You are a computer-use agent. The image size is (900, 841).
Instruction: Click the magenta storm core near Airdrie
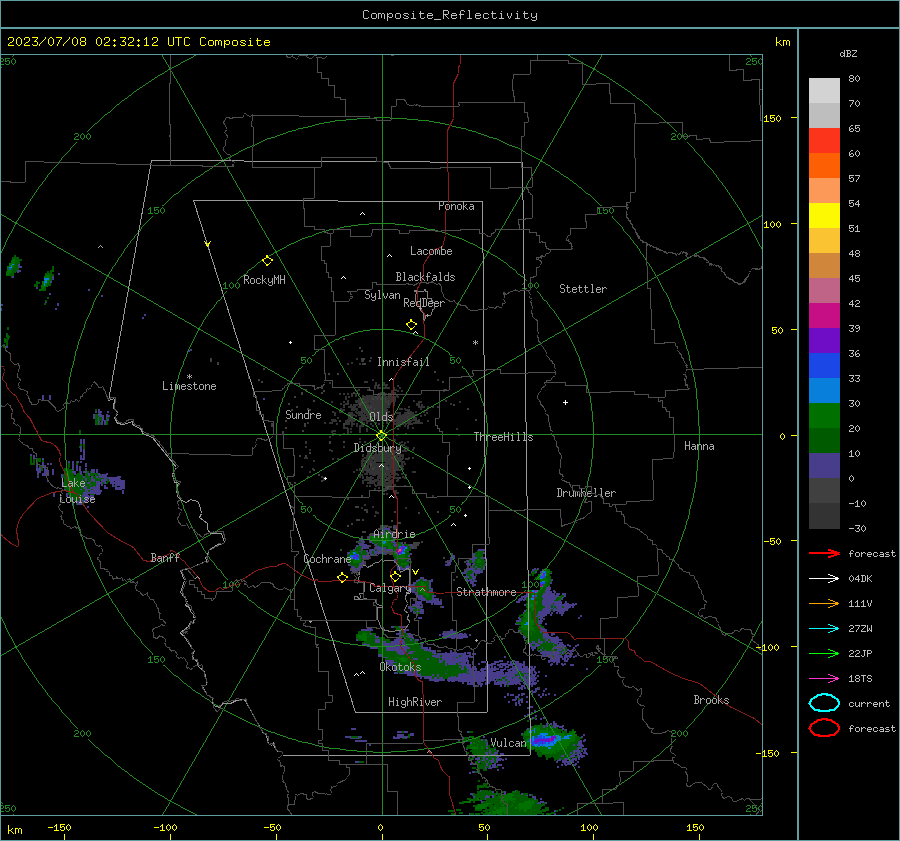tap(401, 550)
